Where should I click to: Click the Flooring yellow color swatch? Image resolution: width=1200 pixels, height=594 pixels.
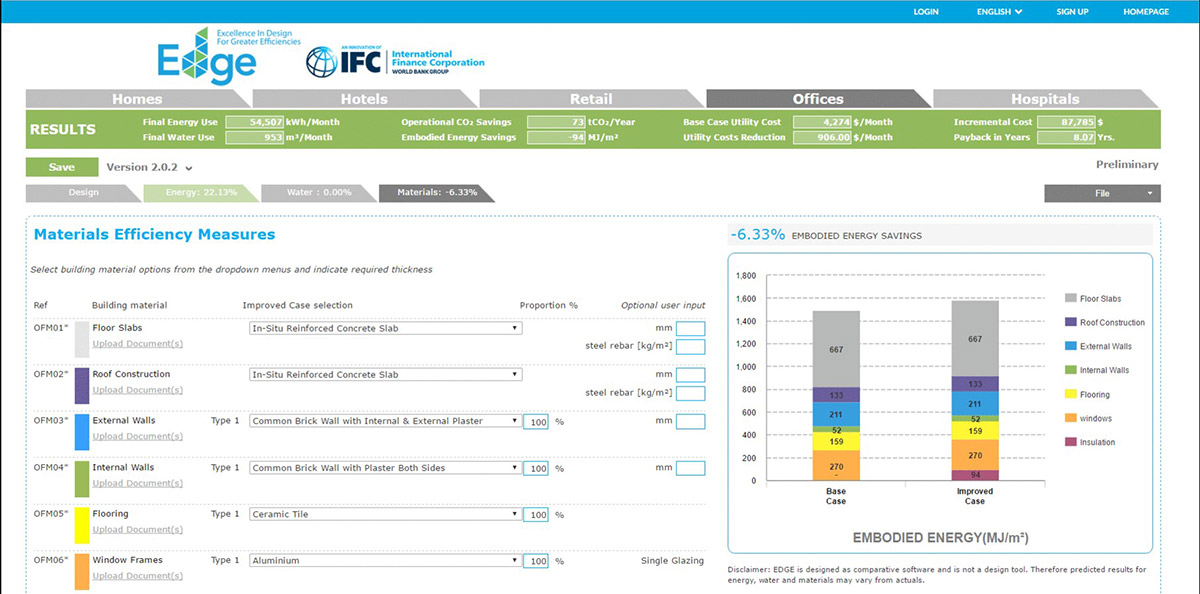(x=82, y=522)
